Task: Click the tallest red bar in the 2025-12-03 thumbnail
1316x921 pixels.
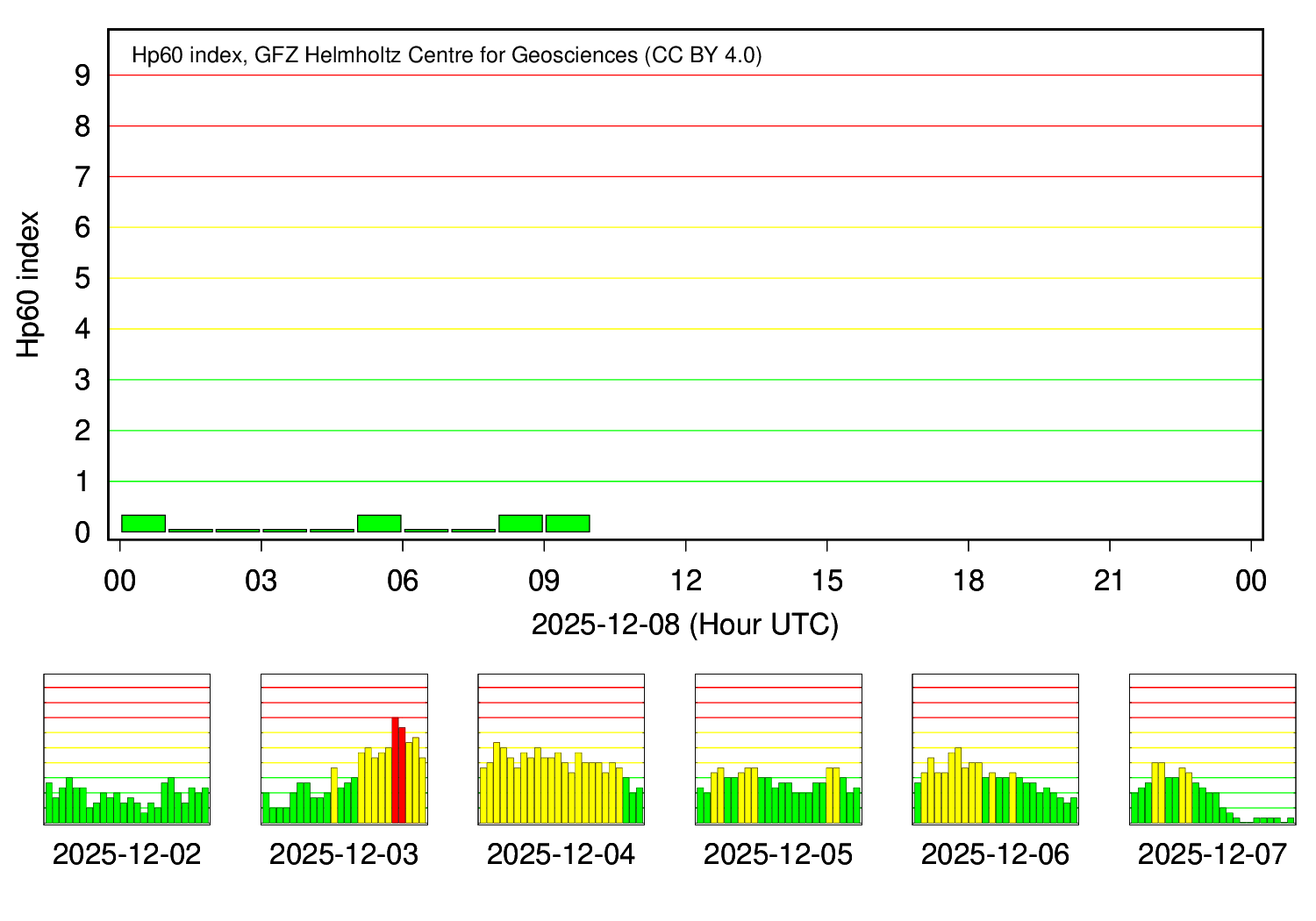Action: click(x=395, y=769)
